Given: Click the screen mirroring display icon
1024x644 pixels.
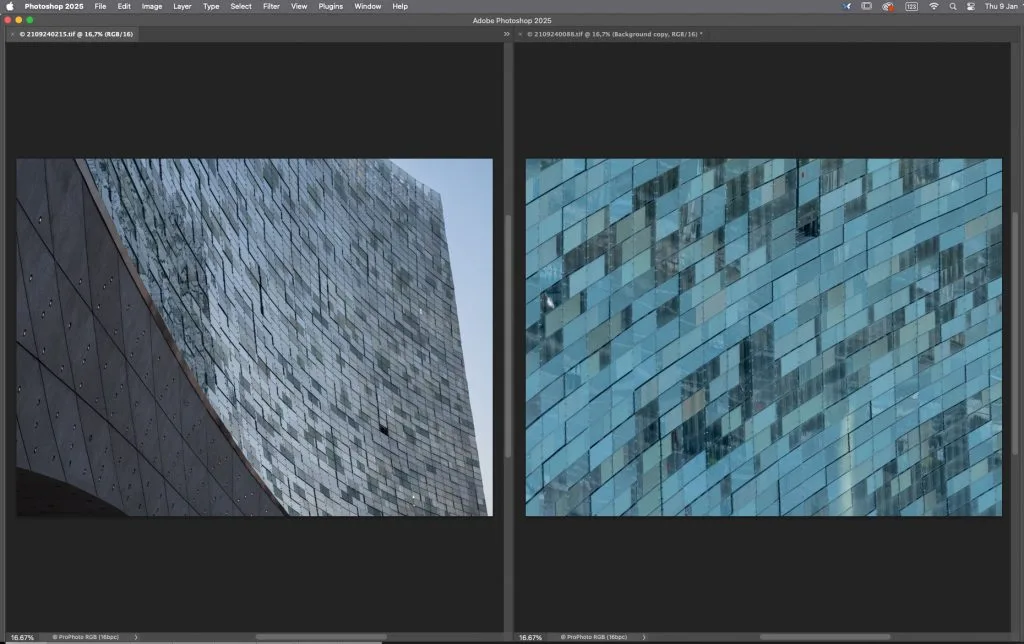Looking at the screenshot, I should coord(866,6).
